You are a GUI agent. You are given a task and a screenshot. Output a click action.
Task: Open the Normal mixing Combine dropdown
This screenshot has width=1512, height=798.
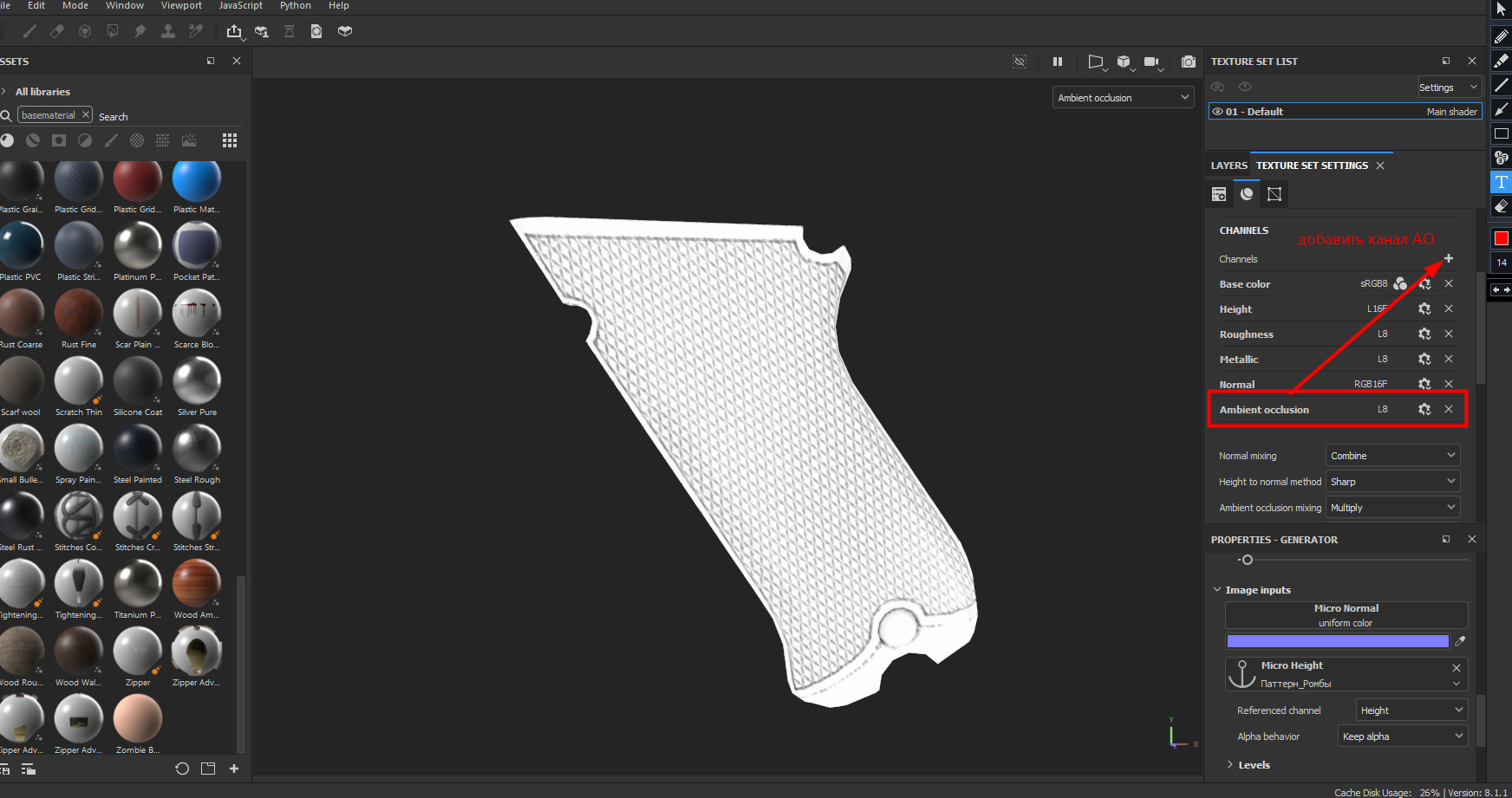(x=1392, y=456)
